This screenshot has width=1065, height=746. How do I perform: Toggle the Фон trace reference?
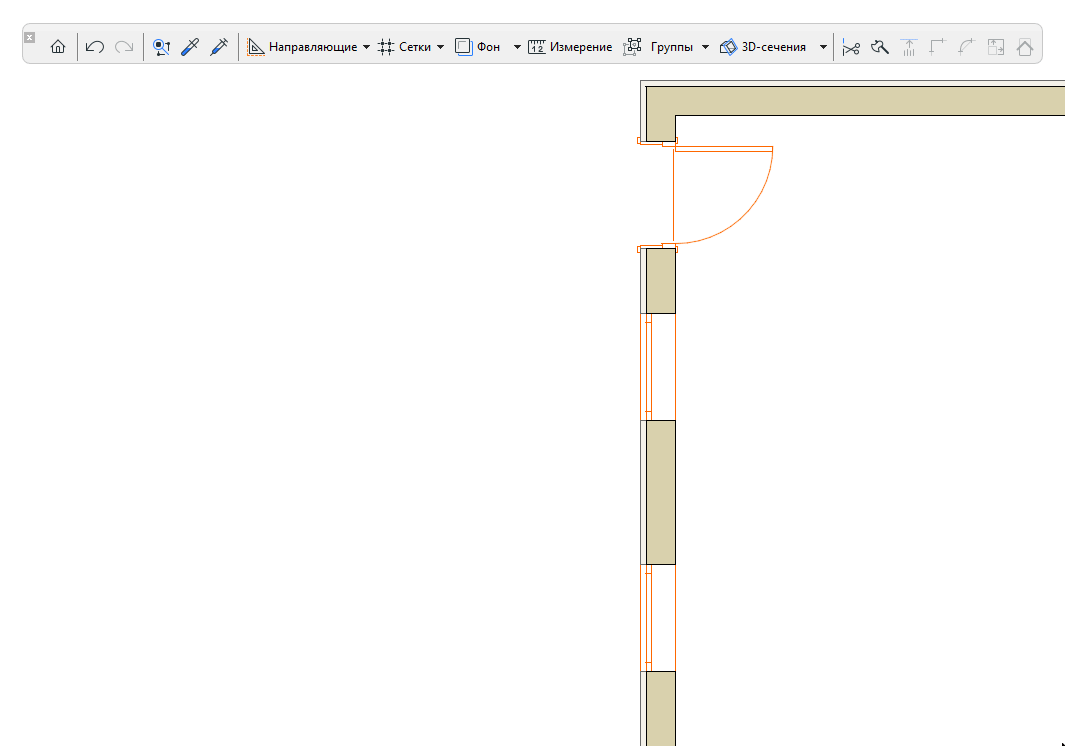[x=479, y=46]
